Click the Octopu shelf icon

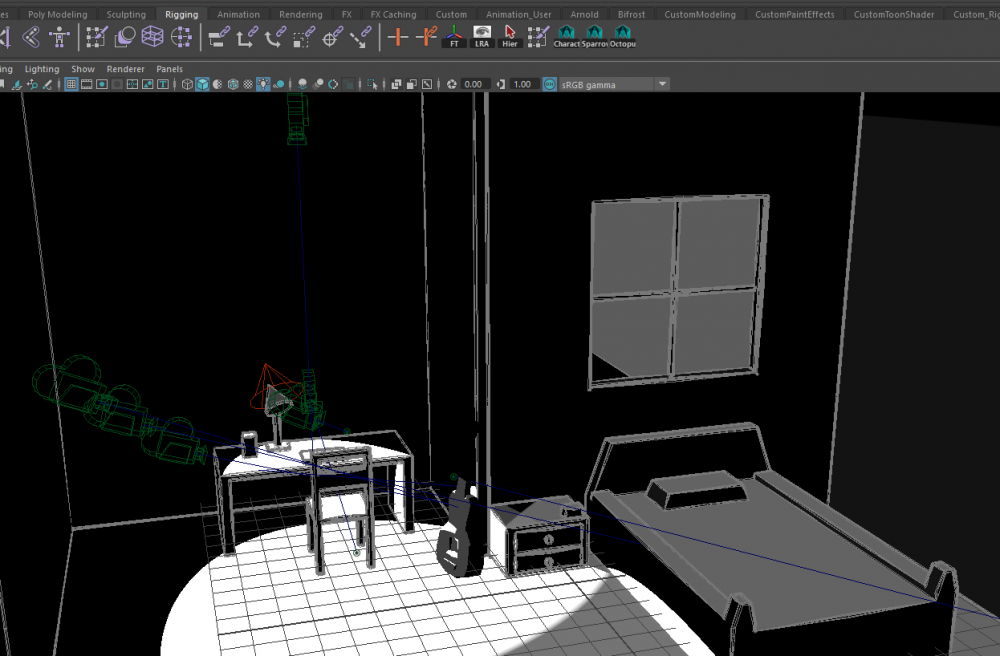click(622, 37)
